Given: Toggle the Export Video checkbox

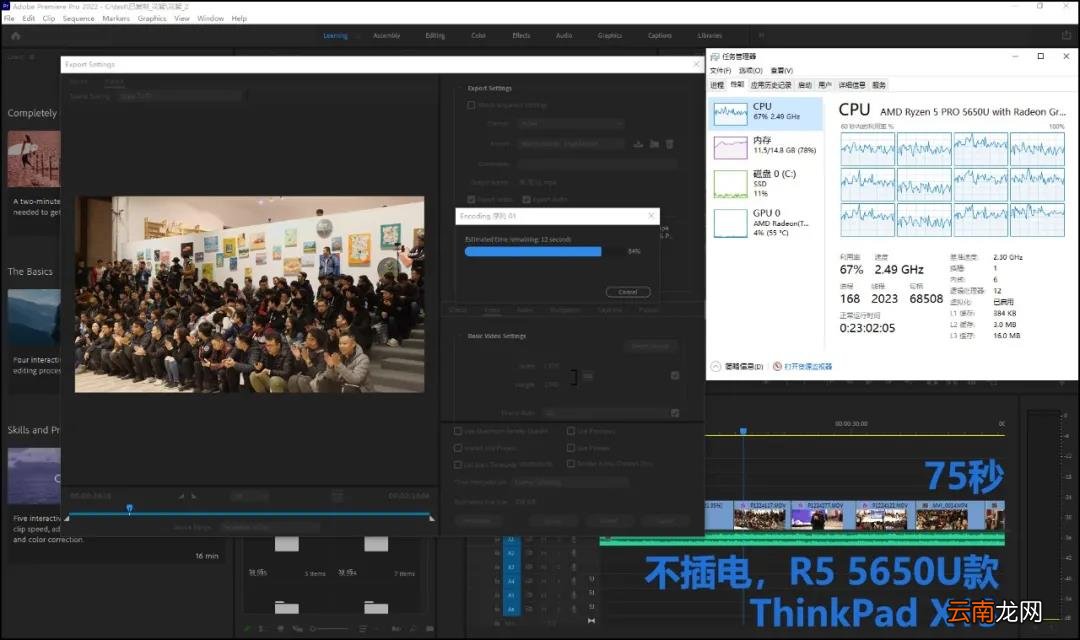Looking at the screenshot, I should 471,199.
